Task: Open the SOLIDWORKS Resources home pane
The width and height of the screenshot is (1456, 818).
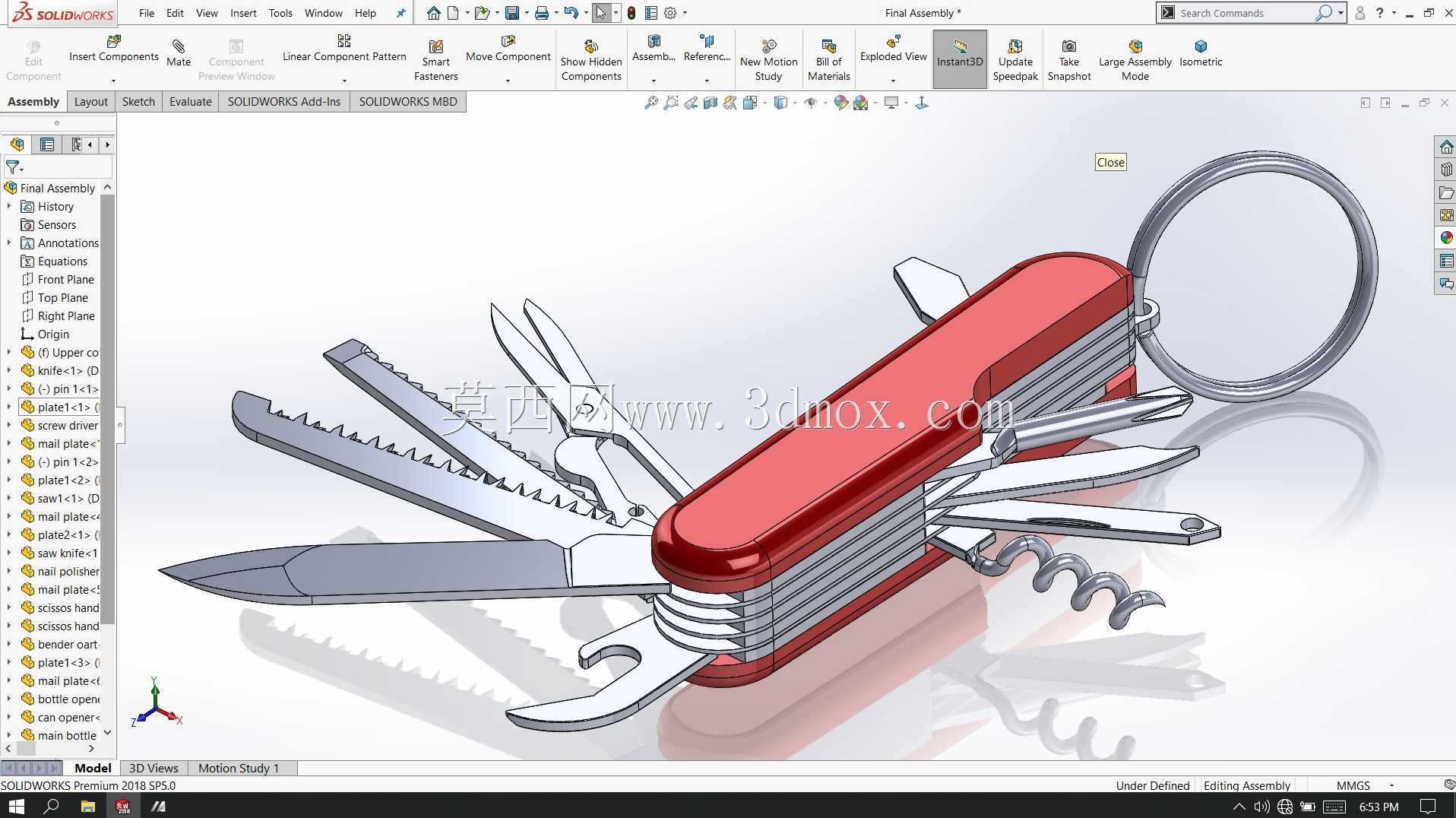Action: (x=1446, y=147)
